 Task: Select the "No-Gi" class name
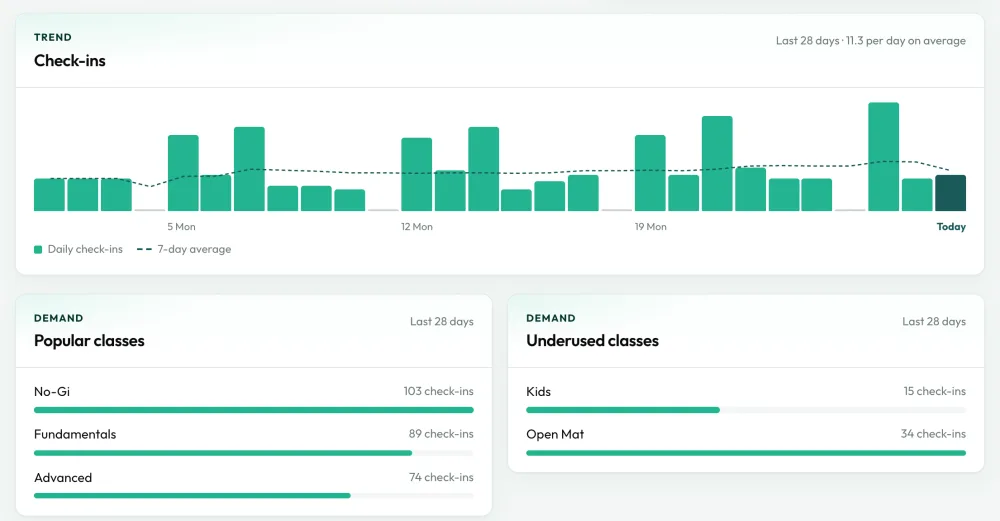pos(52,392)
